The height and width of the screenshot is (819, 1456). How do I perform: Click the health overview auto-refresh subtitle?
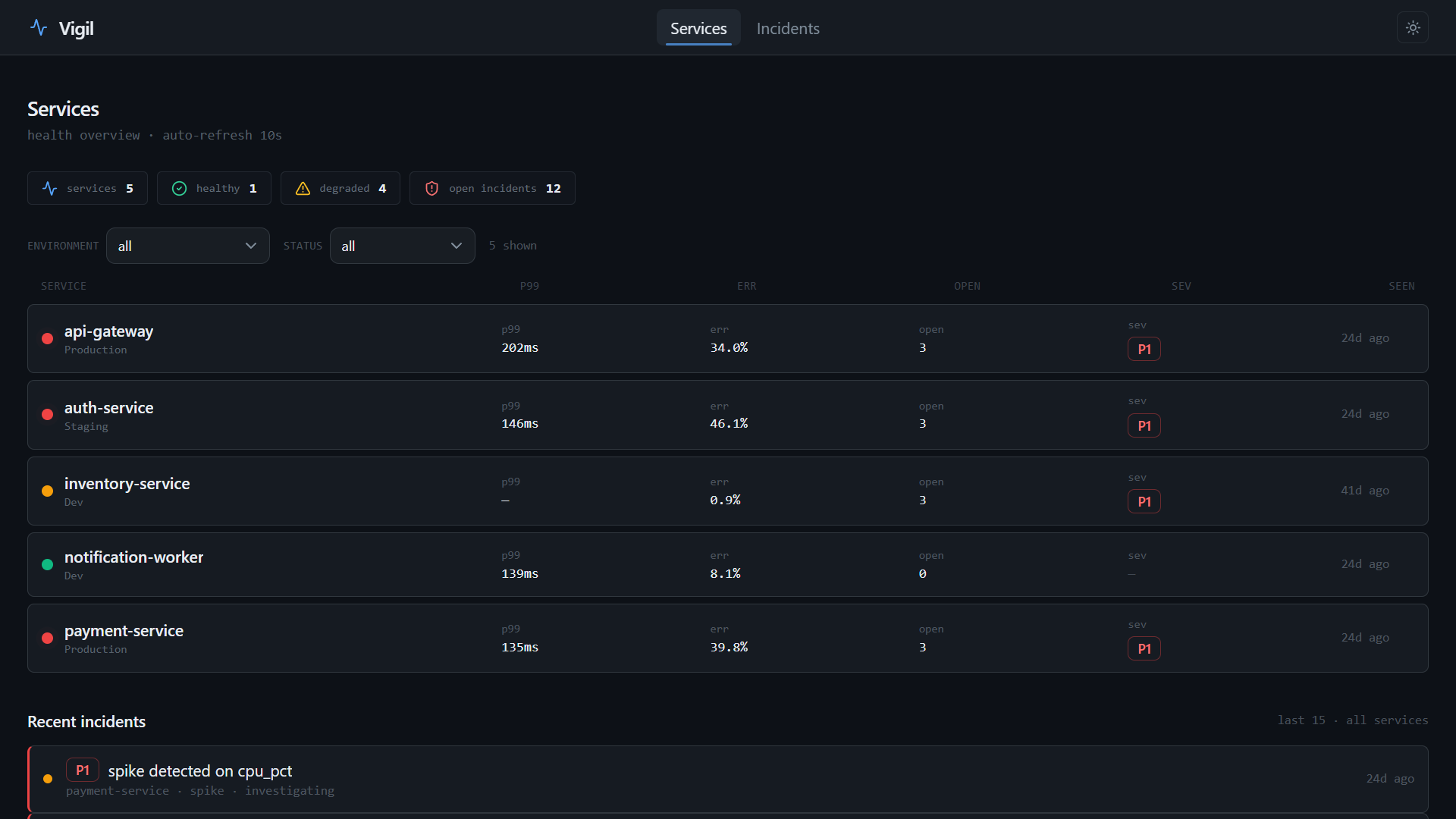tap(155, 135)
